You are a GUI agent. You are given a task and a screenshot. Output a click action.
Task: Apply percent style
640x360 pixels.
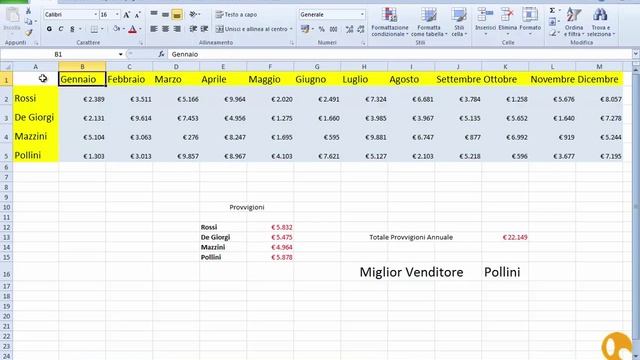(322, 29)
